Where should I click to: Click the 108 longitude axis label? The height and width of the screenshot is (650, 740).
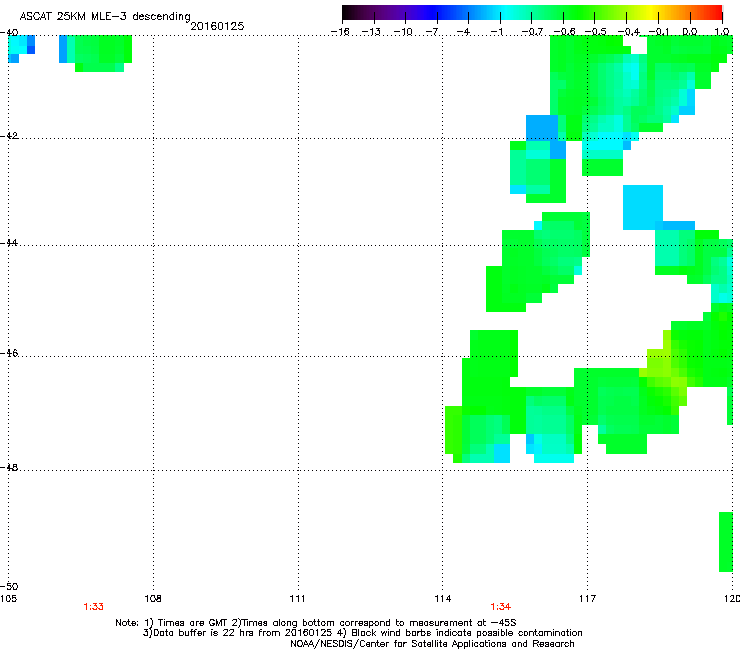(153, 599)
